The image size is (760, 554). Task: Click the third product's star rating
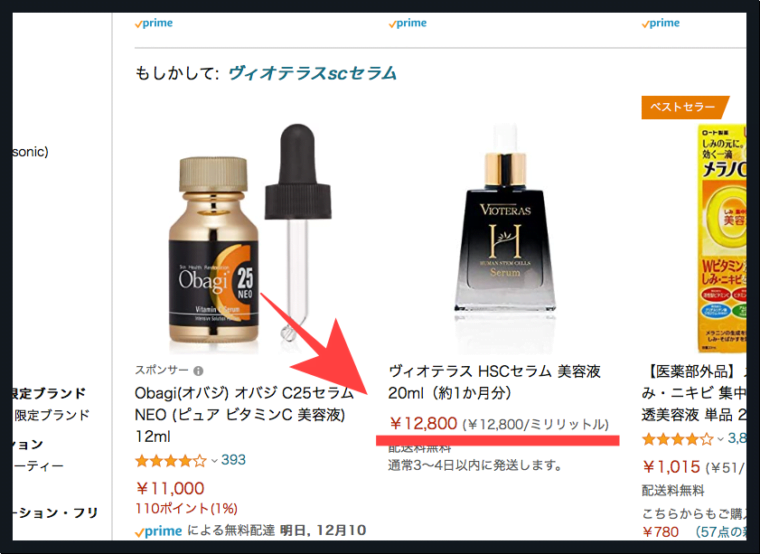(x=678, y=439)
